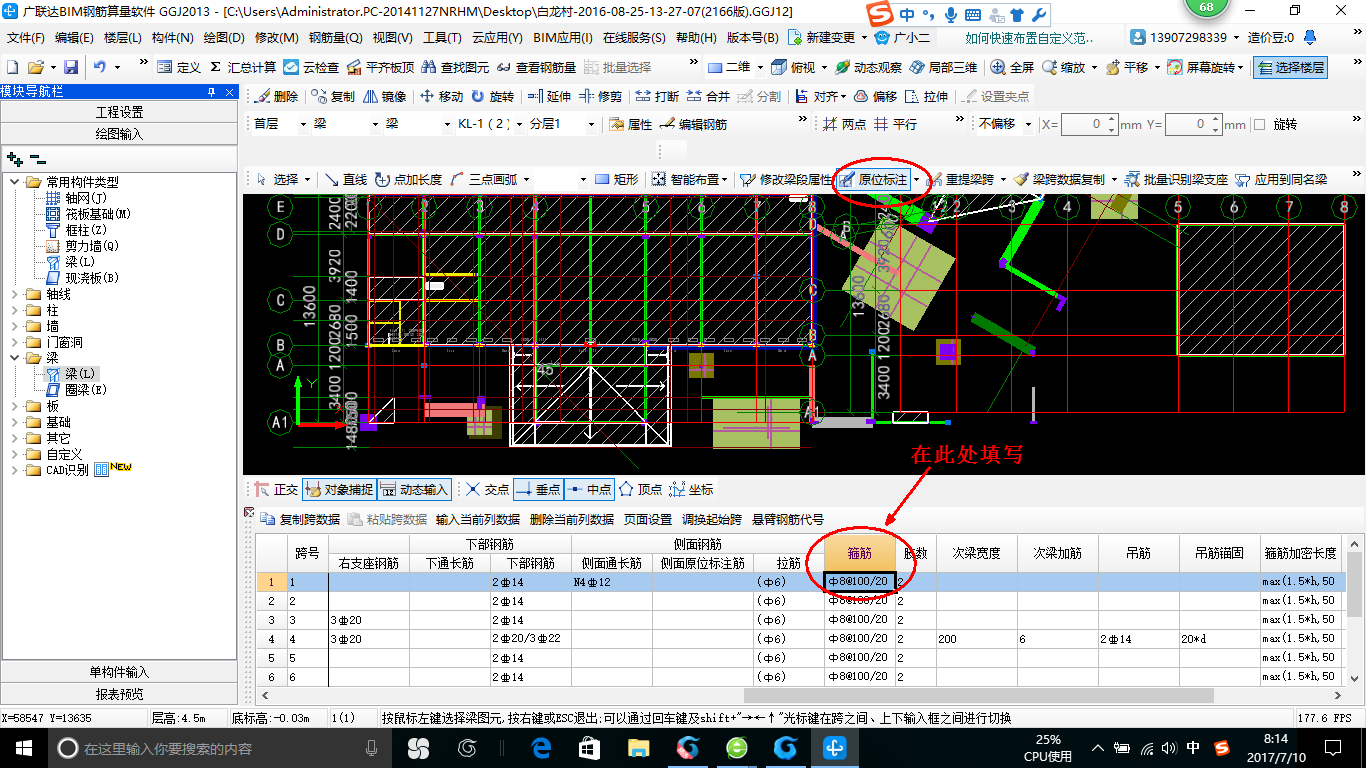The image size is (1366, 768).
Task: Open the 文件(F) menu
Action: coord(26,38)
